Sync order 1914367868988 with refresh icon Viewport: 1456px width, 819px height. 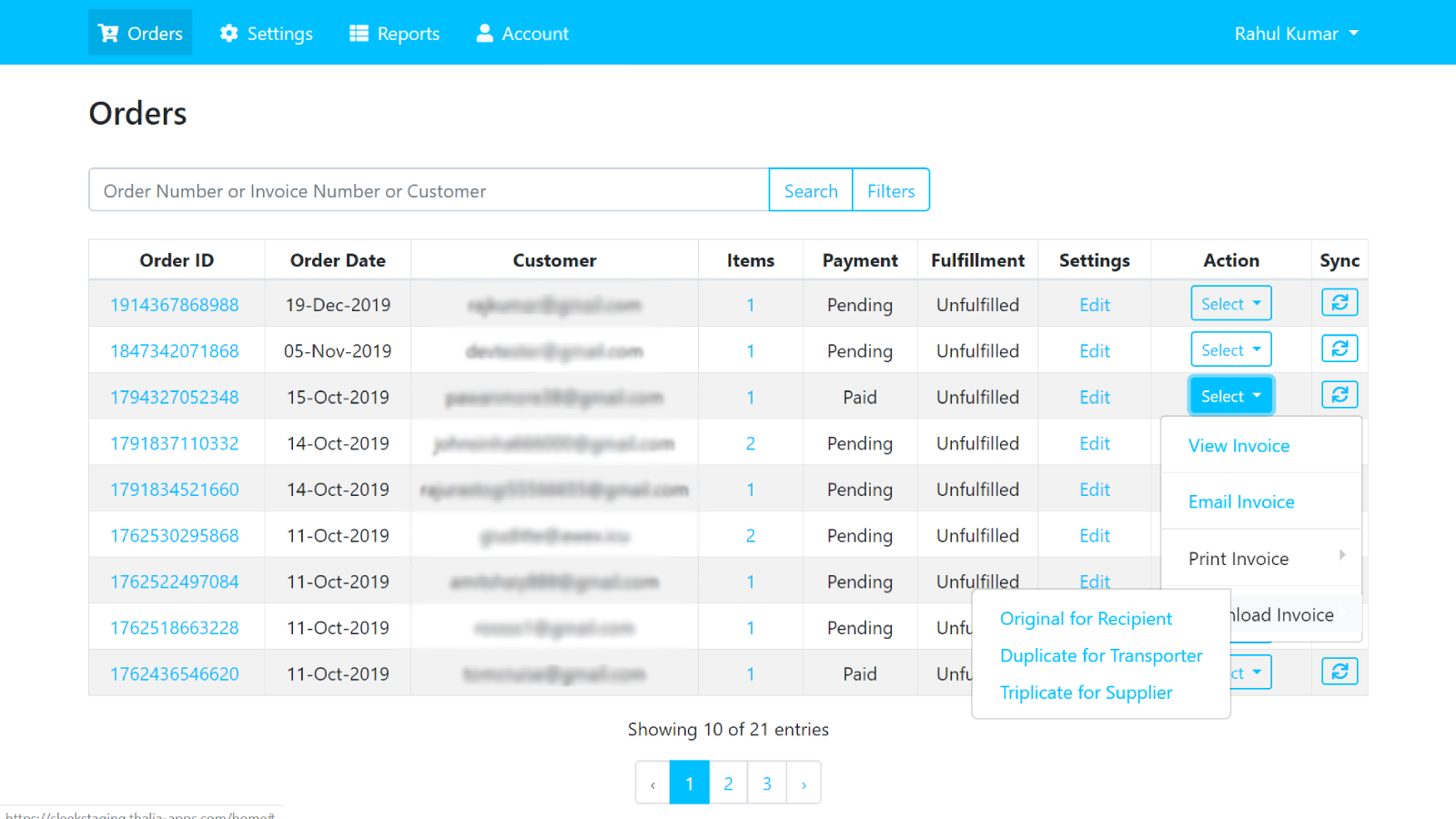coord(1340,303)
